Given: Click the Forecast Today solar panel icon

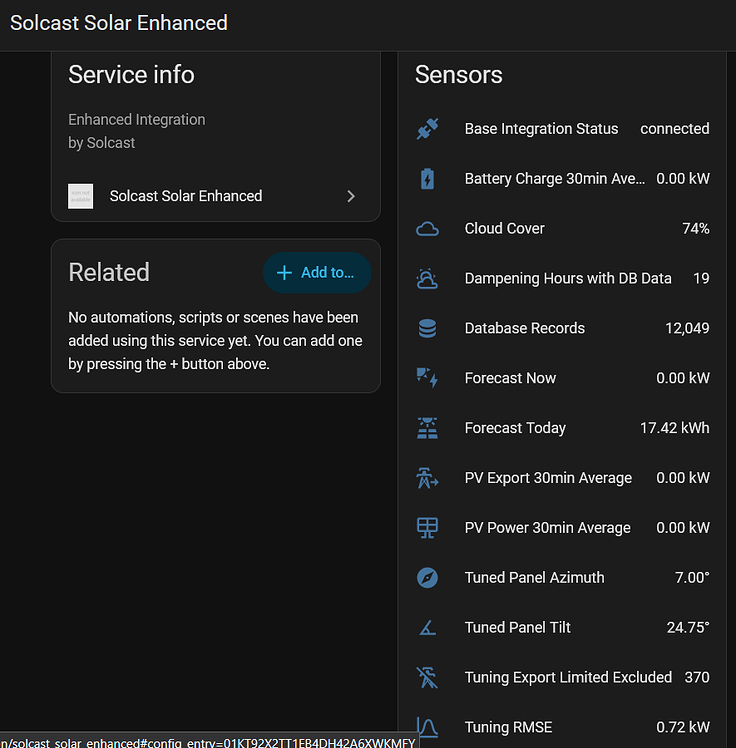Looking at the screenshot, I should point(427,428).
